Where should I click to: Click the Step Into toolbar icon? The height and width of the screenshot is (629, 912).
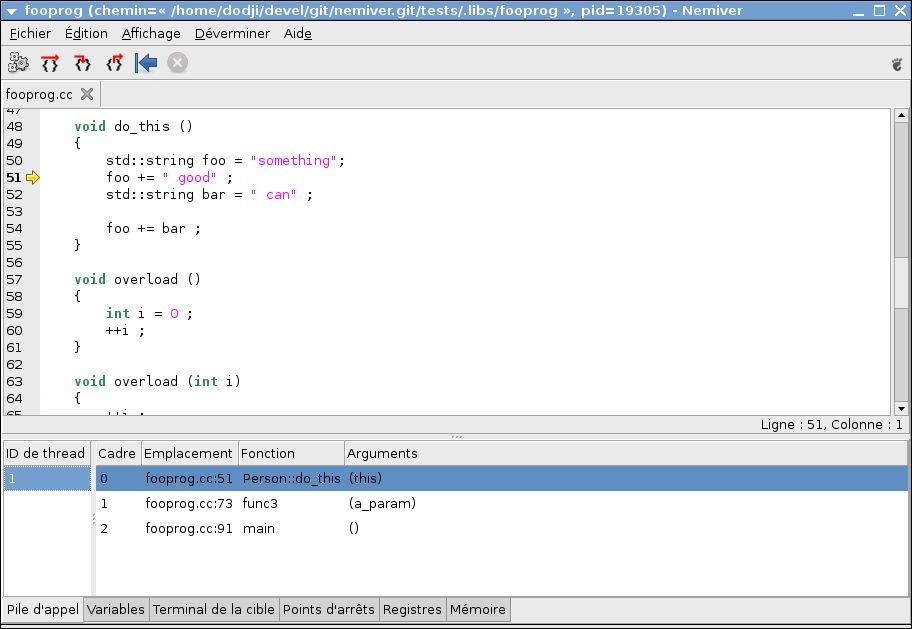(x=82, y=63)
